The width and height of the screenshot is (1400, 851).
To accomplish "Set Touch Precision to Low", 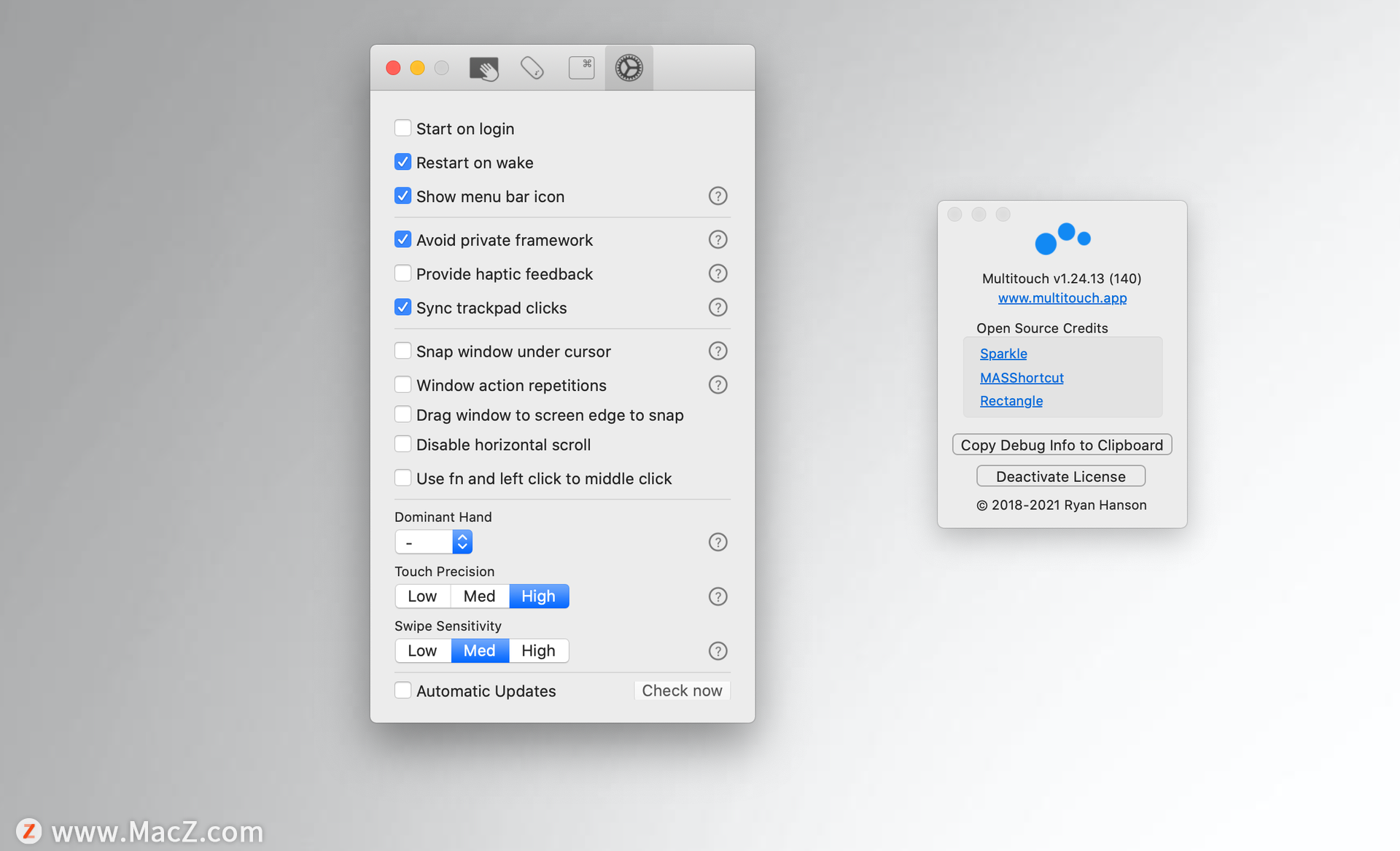I will pyautogui.click(x=423, y=597).
